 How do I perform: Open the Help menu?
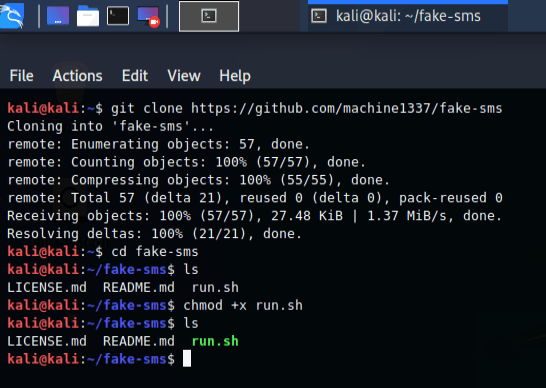pos(235,76)
